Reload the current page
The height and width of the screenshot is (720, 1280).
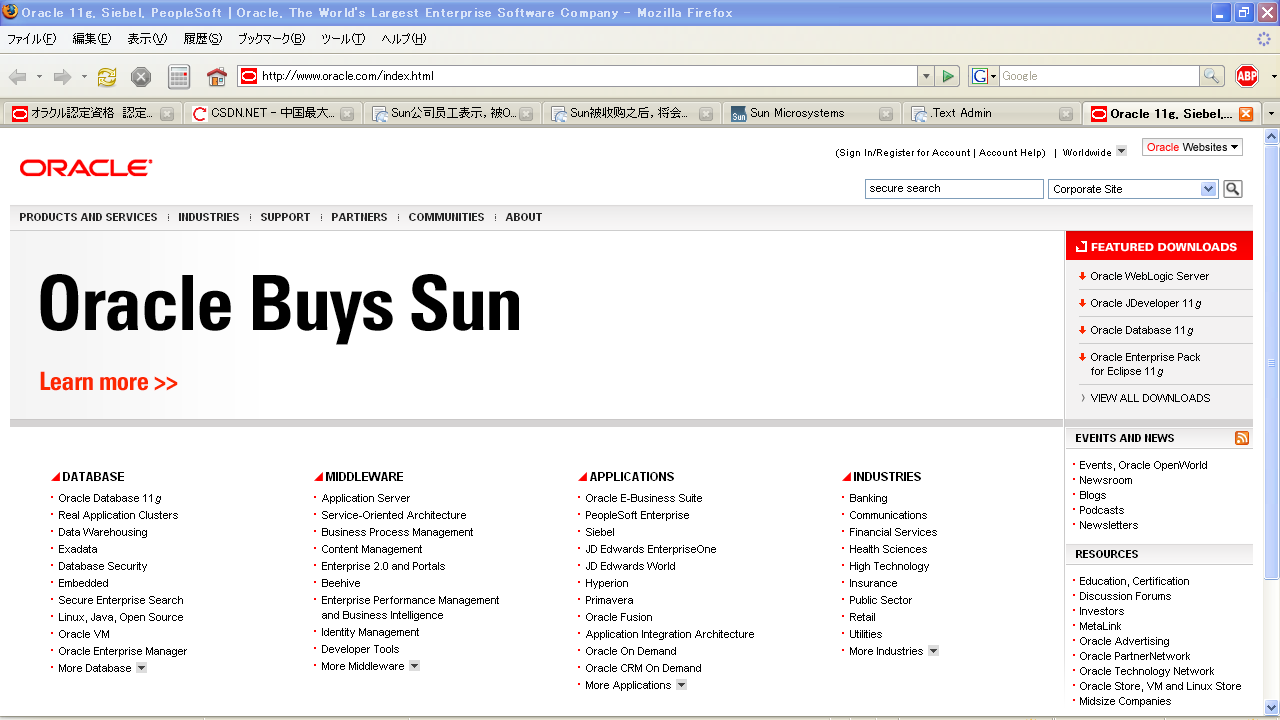107,77
